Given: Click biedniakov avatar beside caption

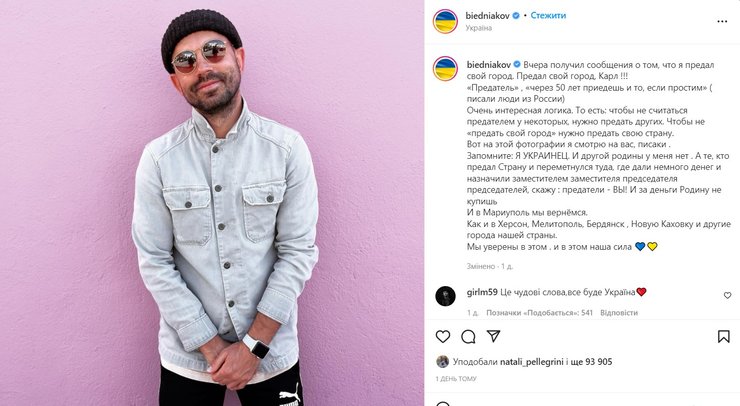Looking at the screenshot, I should pyautogui.click(x=446, y=69).
